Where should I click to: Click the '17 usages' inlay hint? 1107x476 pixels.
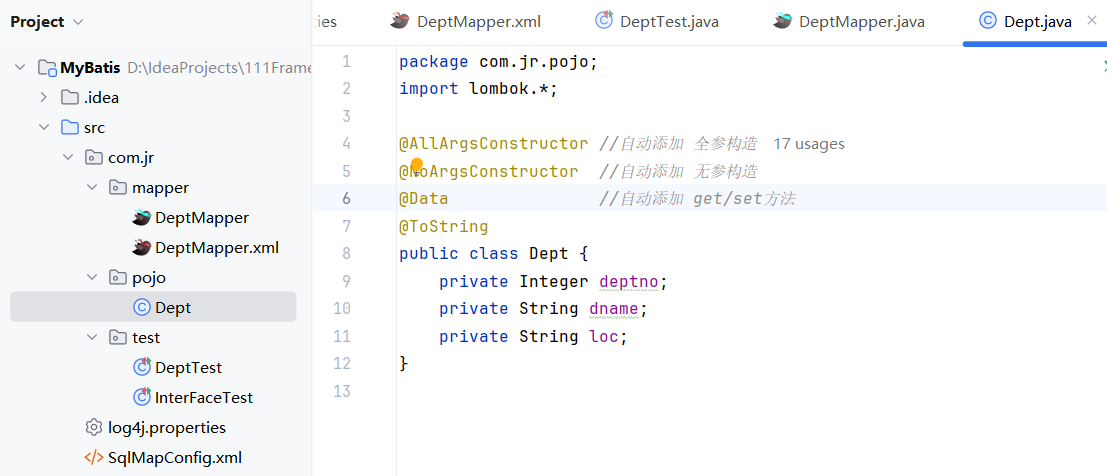click(x=809, y=144)
